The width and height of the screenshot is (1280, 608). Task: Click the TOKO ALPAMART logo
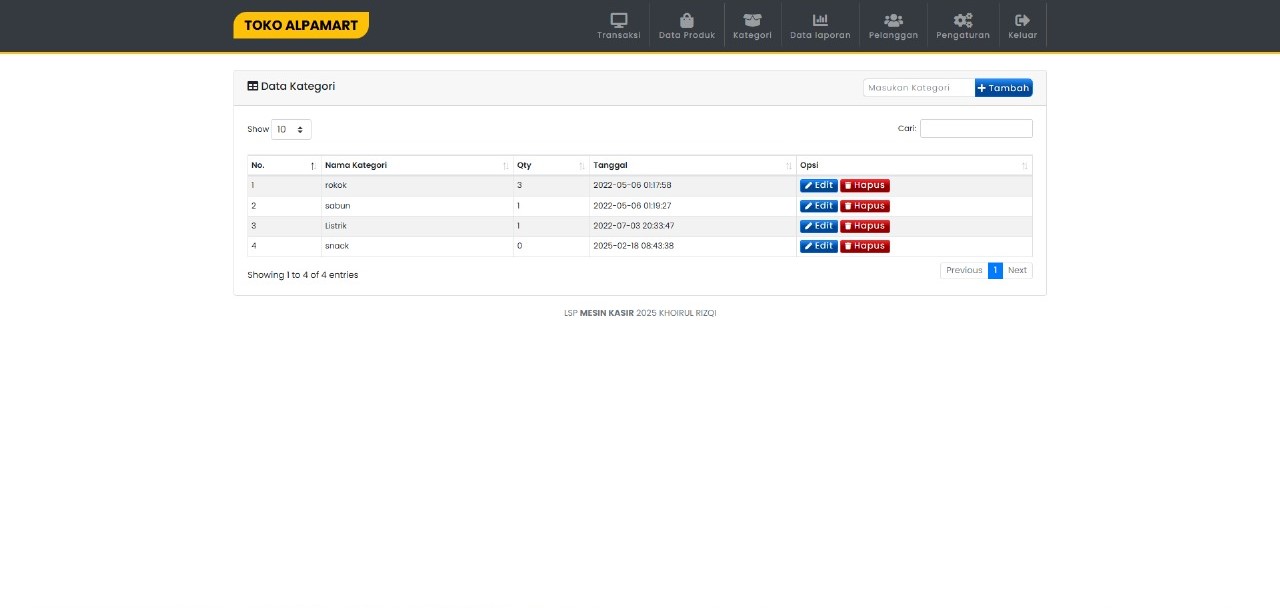[x=301, y=25]
